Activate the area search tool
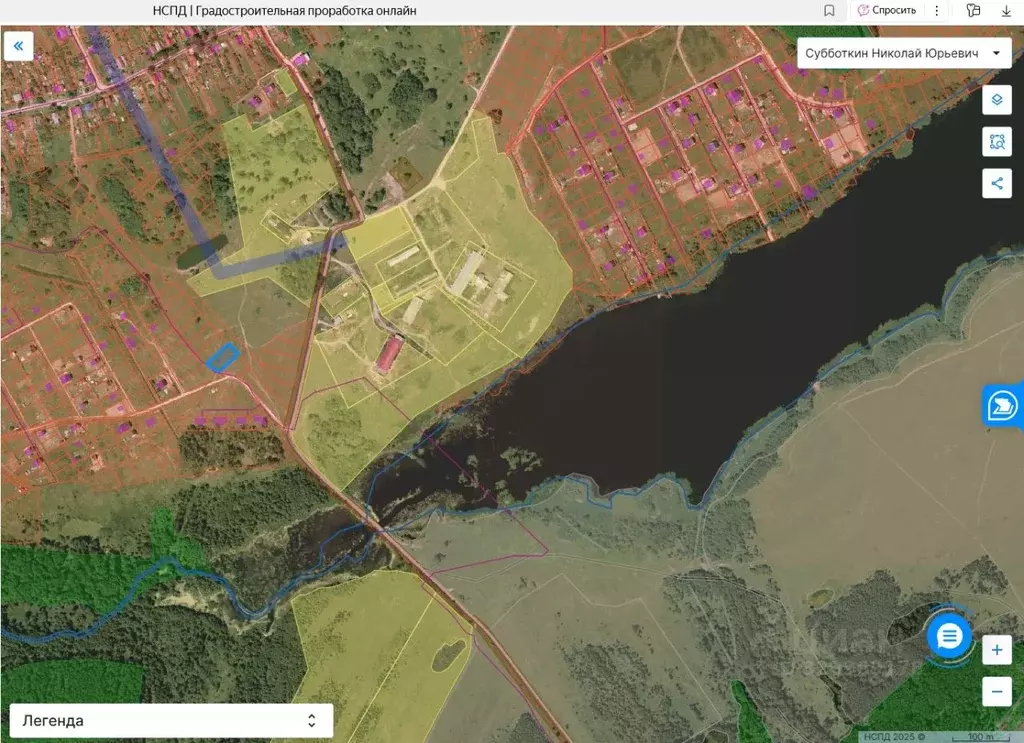1024x743 pixels. [x=996, y=141]
